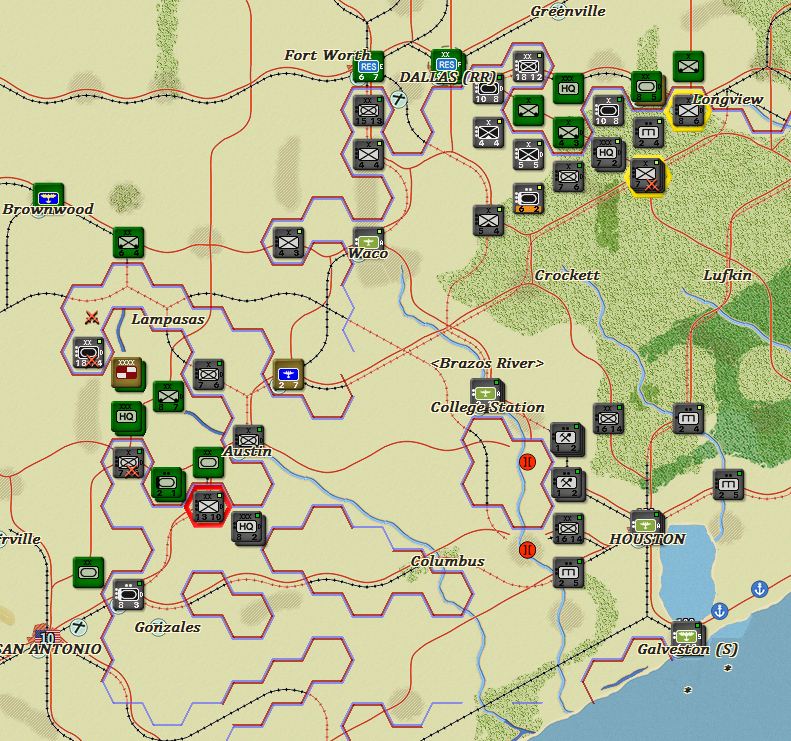Image resolution: width=791 pixels, height=741 pixels.
Task: Select the gray armor division with red X near Lampasas
Action: 88,352
